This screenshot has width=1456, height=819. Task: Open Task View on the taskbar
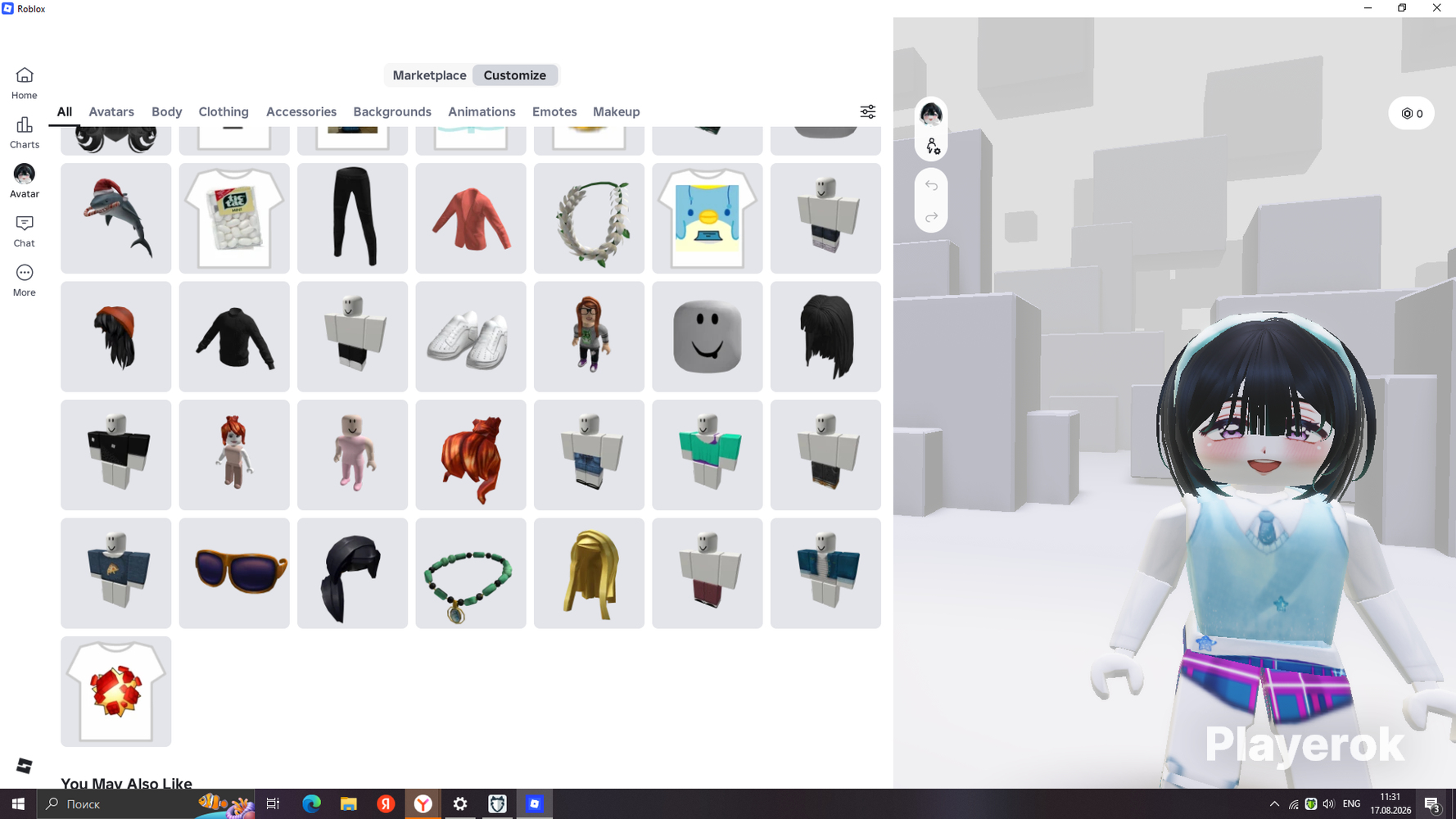point(273,804)
